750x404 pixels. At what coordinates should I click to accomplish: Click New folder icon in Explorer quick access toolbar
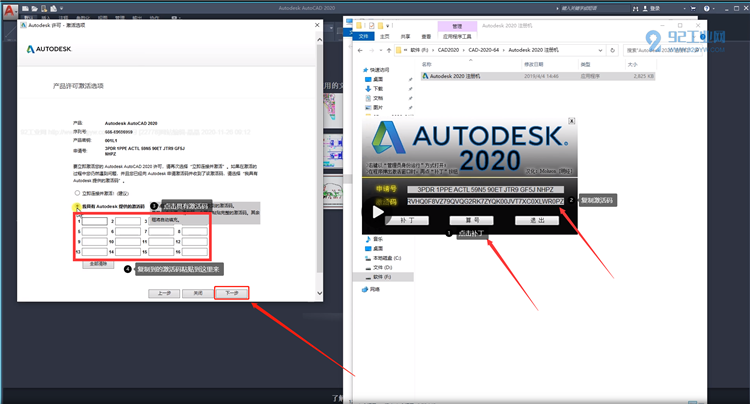tap(380, 25)
